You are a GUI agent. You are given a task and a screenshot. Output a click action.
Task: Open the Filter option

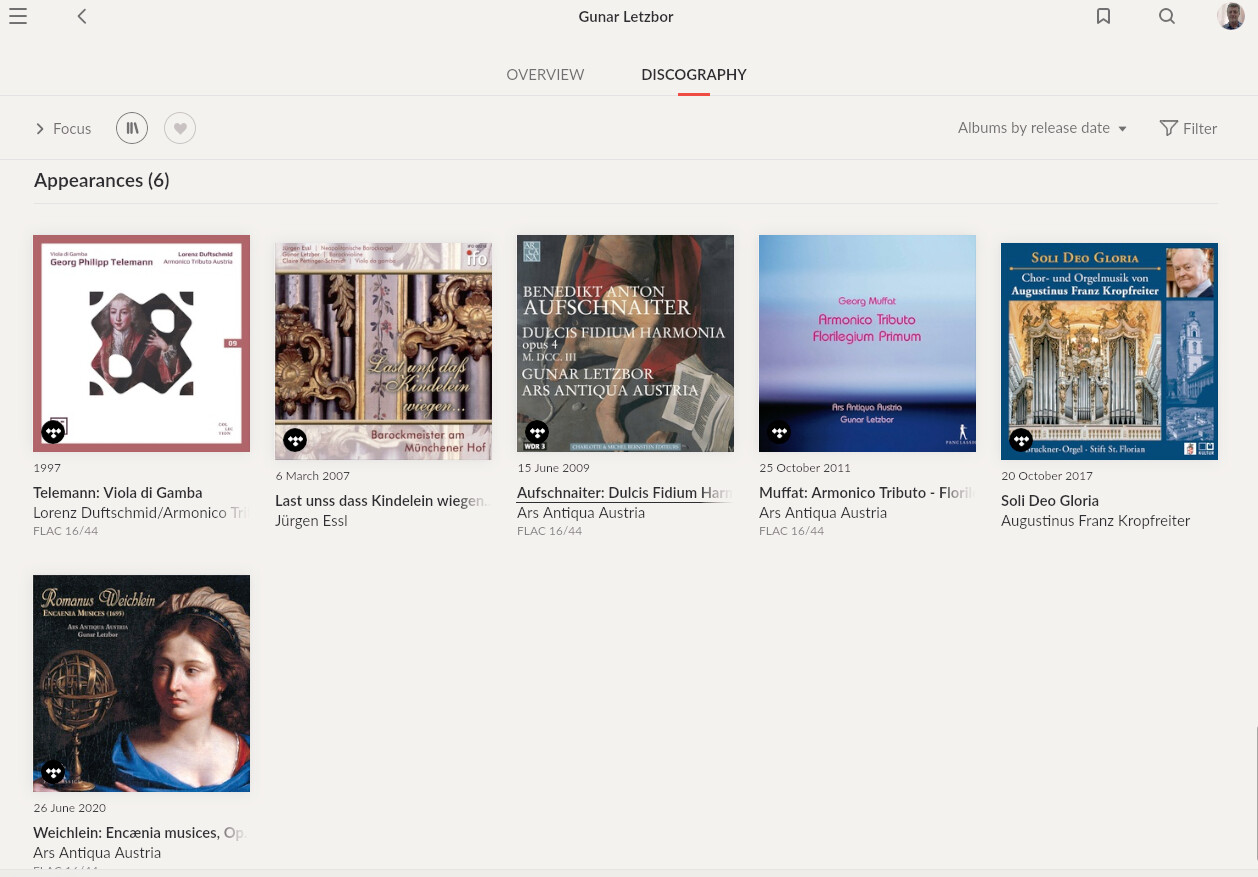point(1188,128)
